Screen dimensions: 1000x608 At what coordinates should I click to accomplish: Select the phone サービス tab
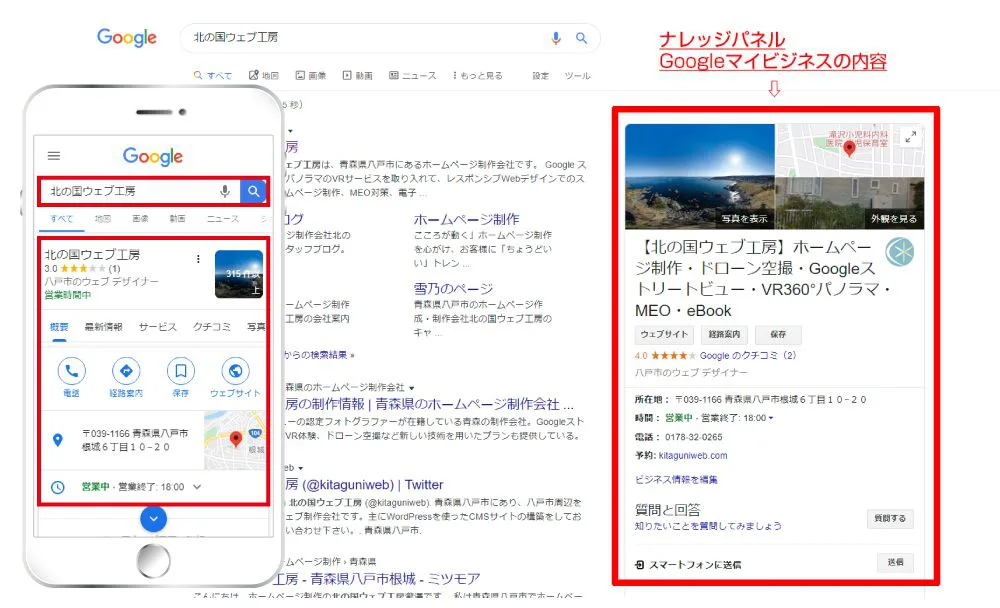pyautogui.click(x=158, y=327)
